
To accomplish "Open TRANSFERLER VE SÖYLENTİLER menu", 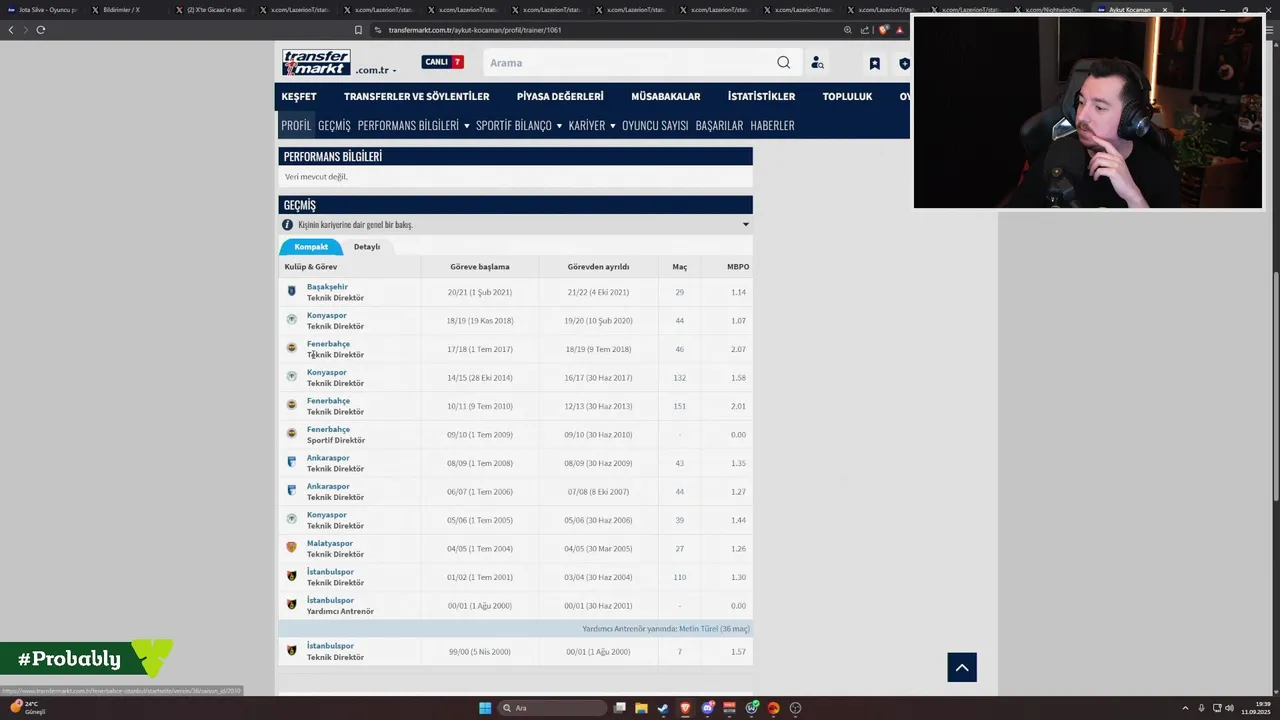I will 416,96.
